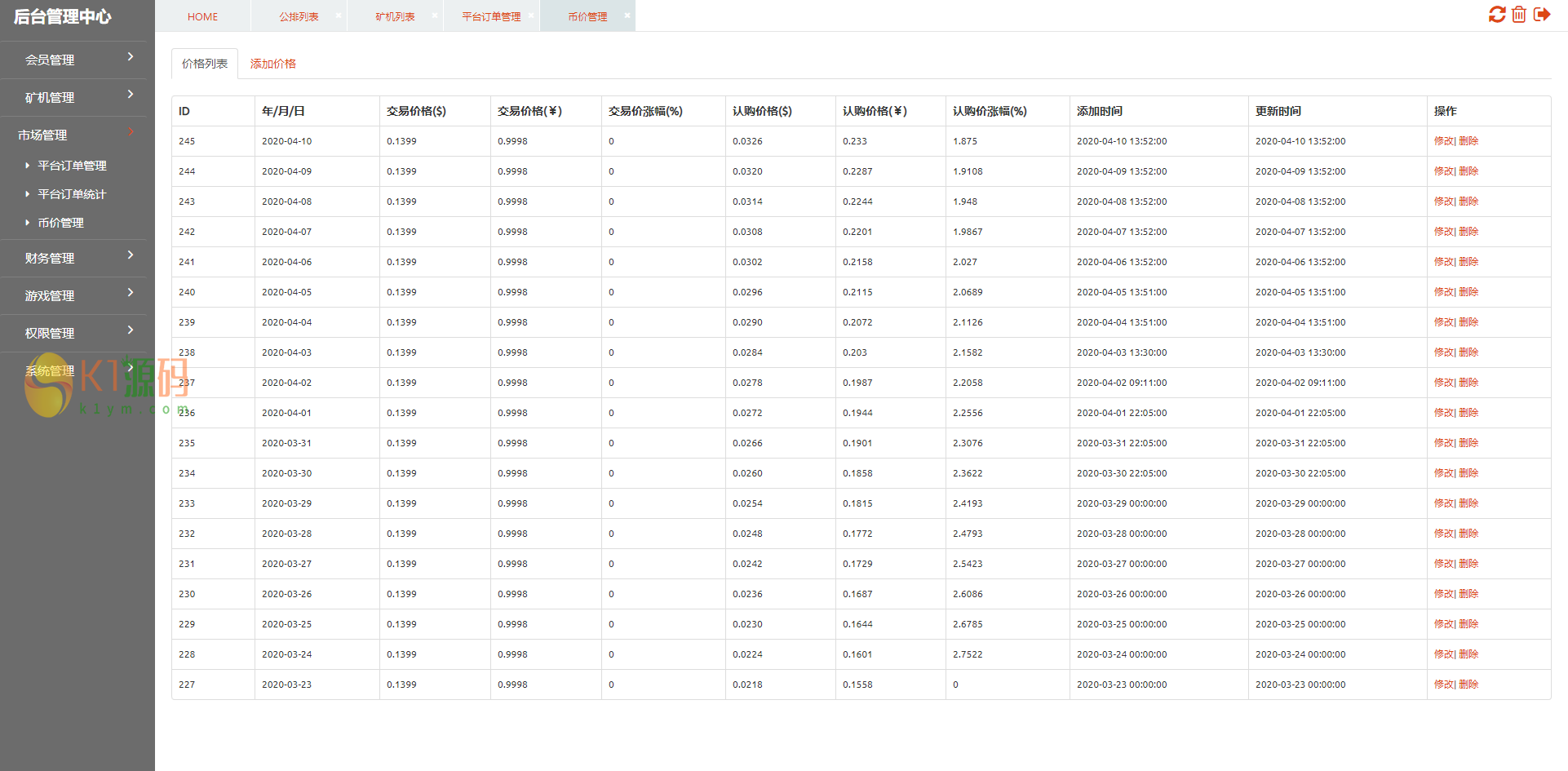Image resolution: width=1568 pixels, height=771 pixels.
Task: Close the 矿机列表 tab with its x
Action: pos(435,16)
